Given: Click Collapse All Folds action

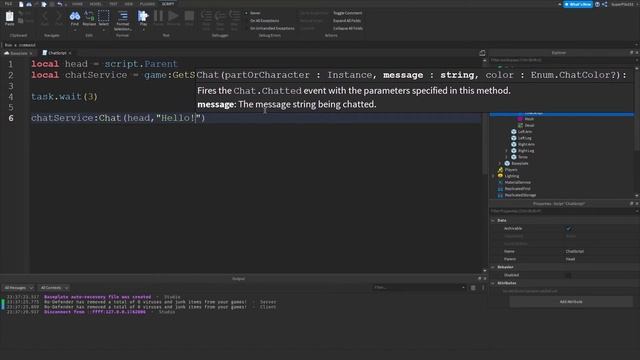Looking at the screenshot, I should click(x=348, y=29).
